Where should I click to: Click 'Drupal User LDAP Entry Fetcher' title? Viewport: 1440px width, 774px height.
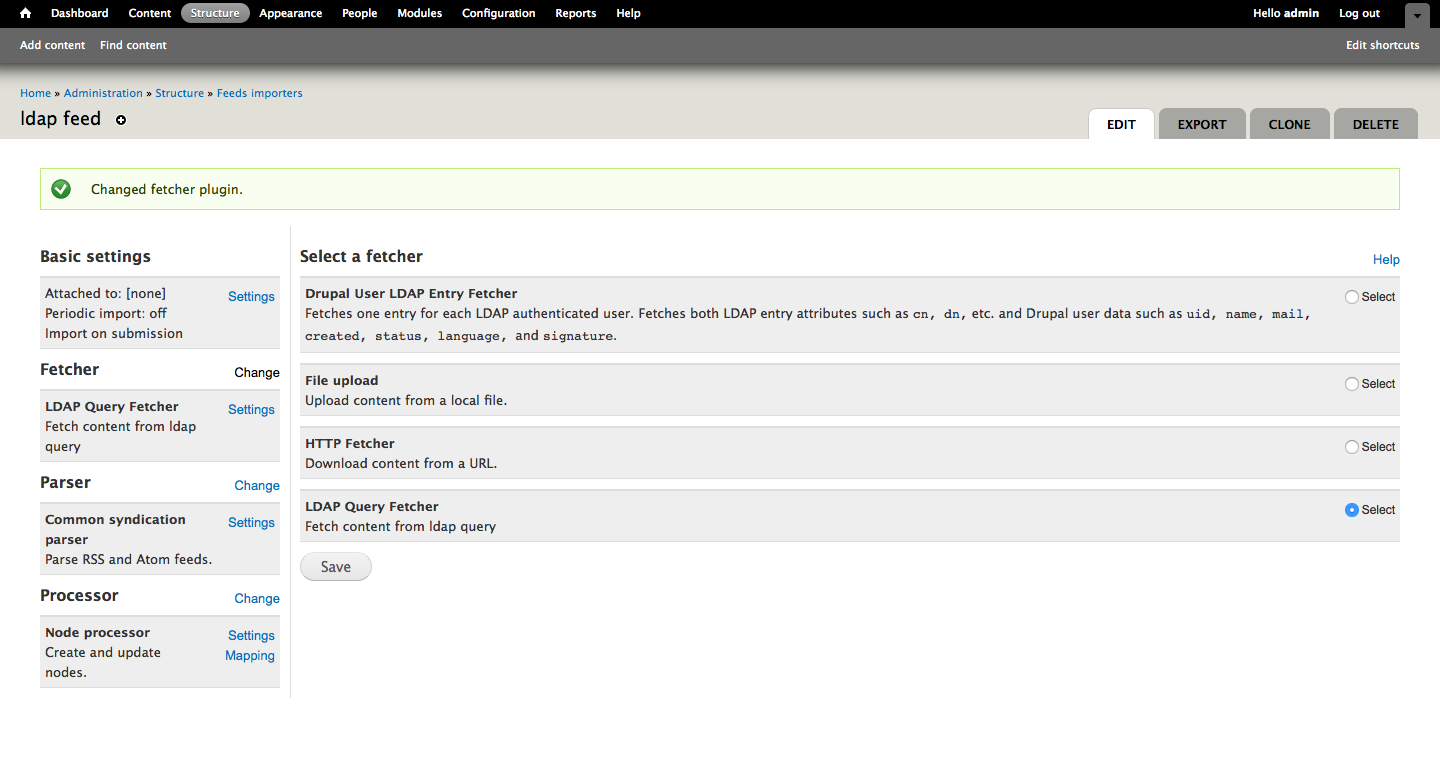[x=411, y=294]
